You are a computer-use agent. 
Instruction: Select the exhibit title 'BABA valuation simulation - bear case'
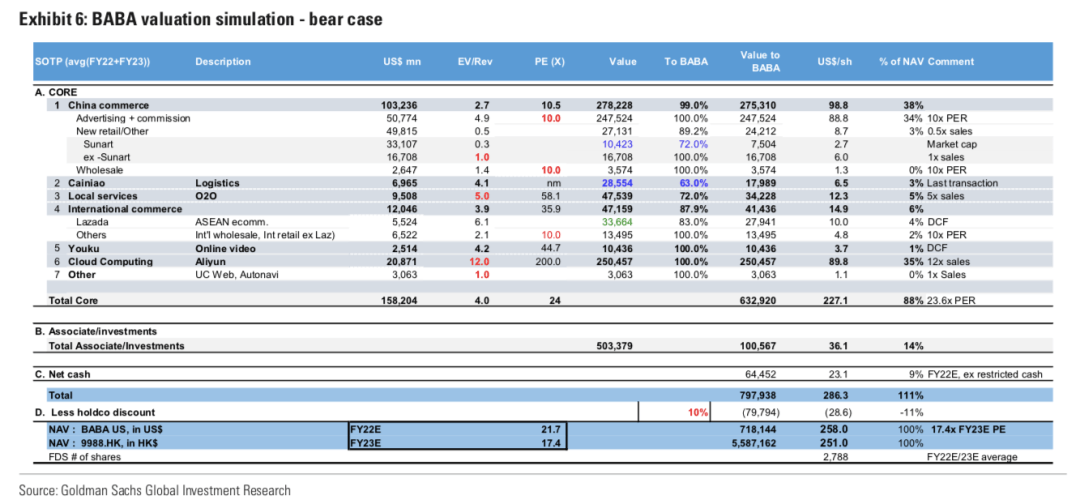click(x=236, y=21)
